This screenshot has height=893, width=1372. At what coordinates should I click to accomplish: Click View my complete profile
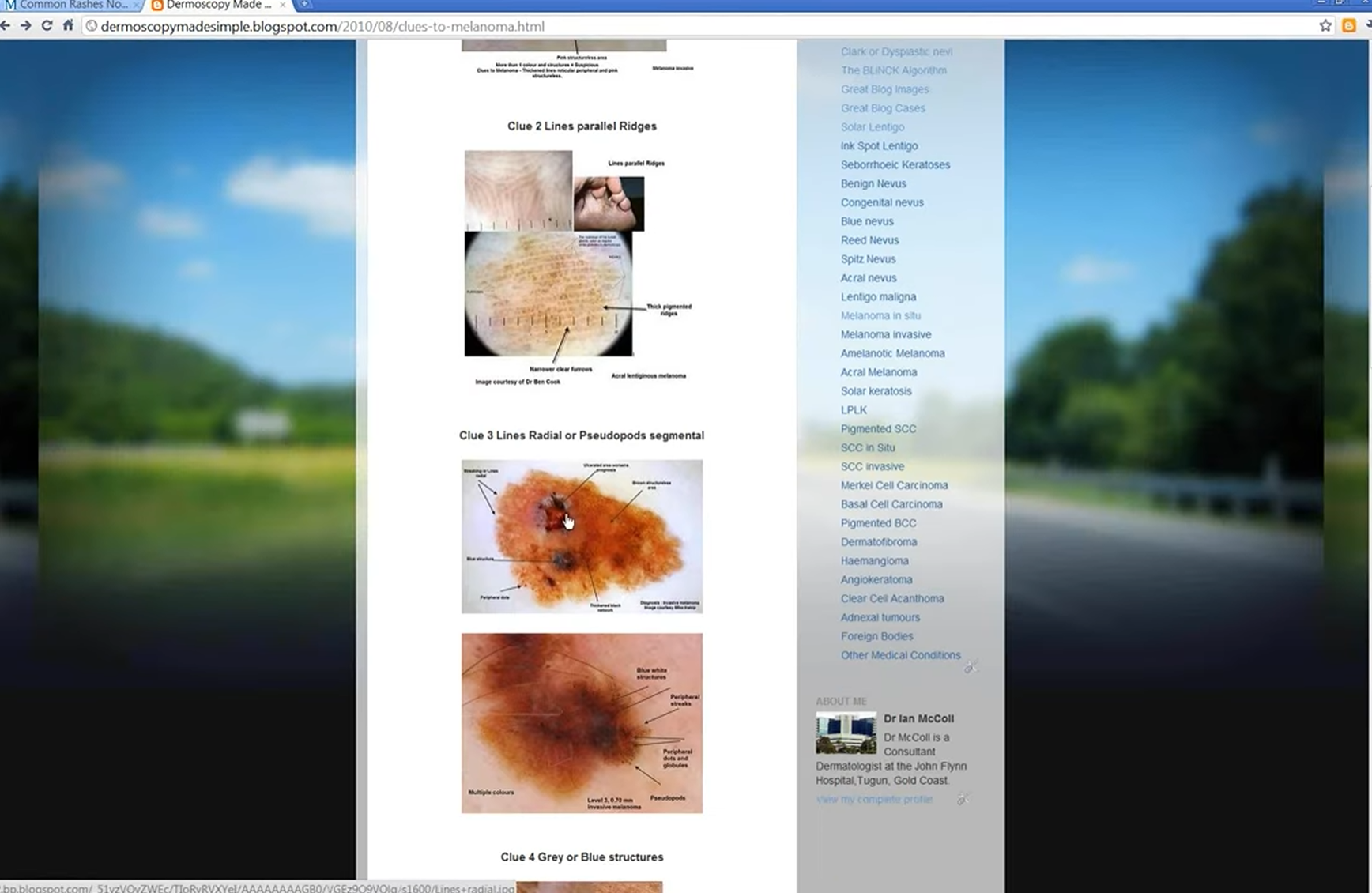873,799
